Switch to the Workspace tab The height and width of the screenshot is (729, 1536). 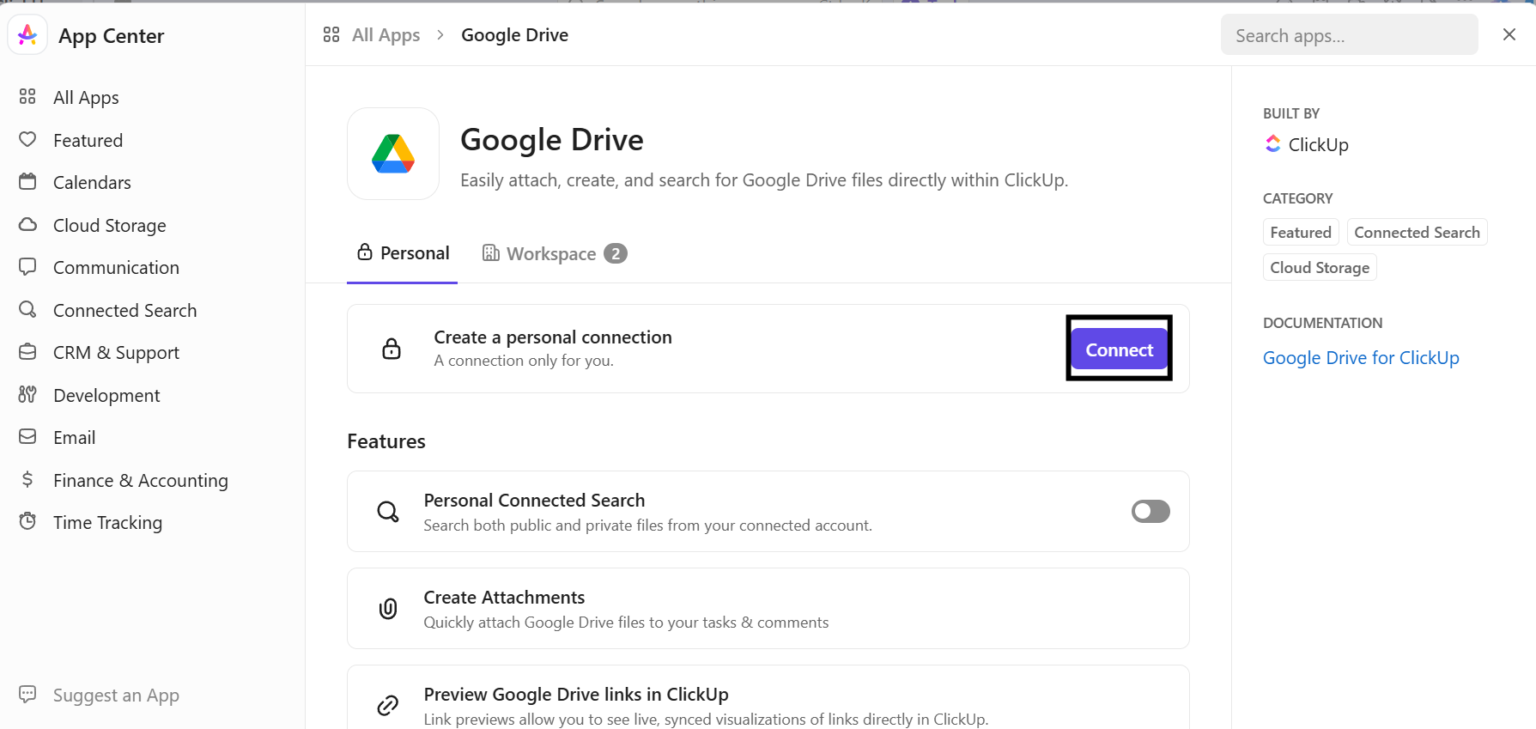[x=554, y=254]
